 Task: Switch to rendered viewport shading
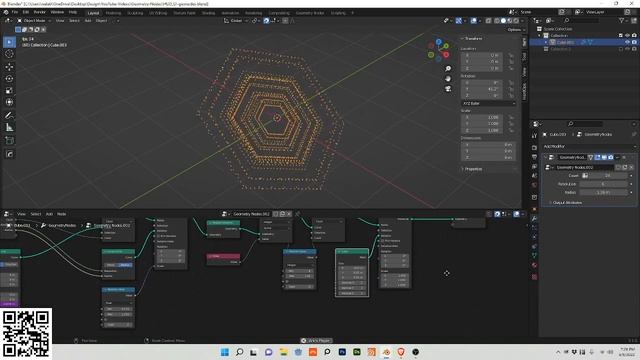(x=516, y=20)
